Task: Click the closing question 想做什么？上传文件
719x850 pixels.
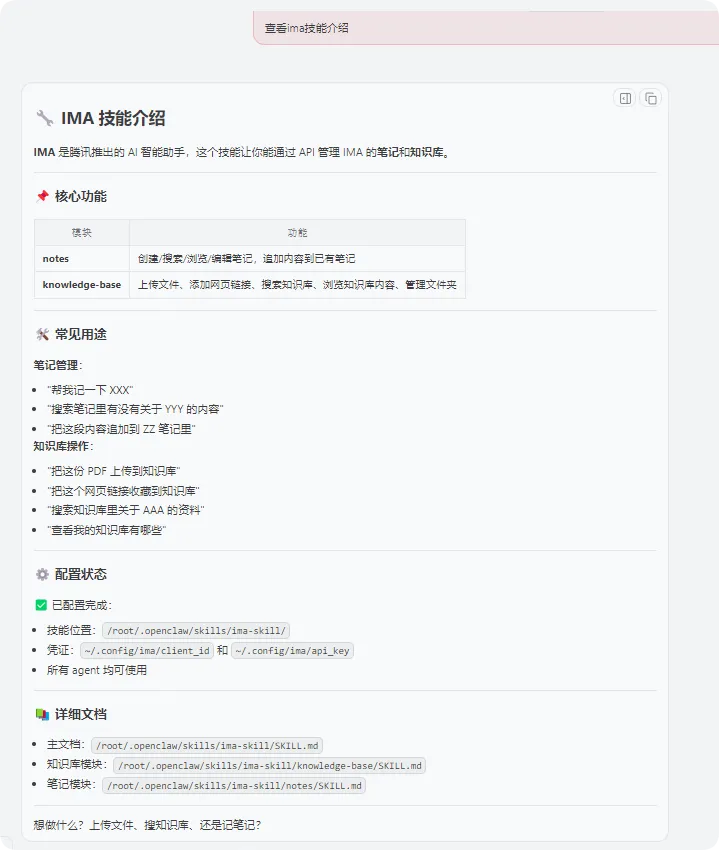Action: coord(147,825)
